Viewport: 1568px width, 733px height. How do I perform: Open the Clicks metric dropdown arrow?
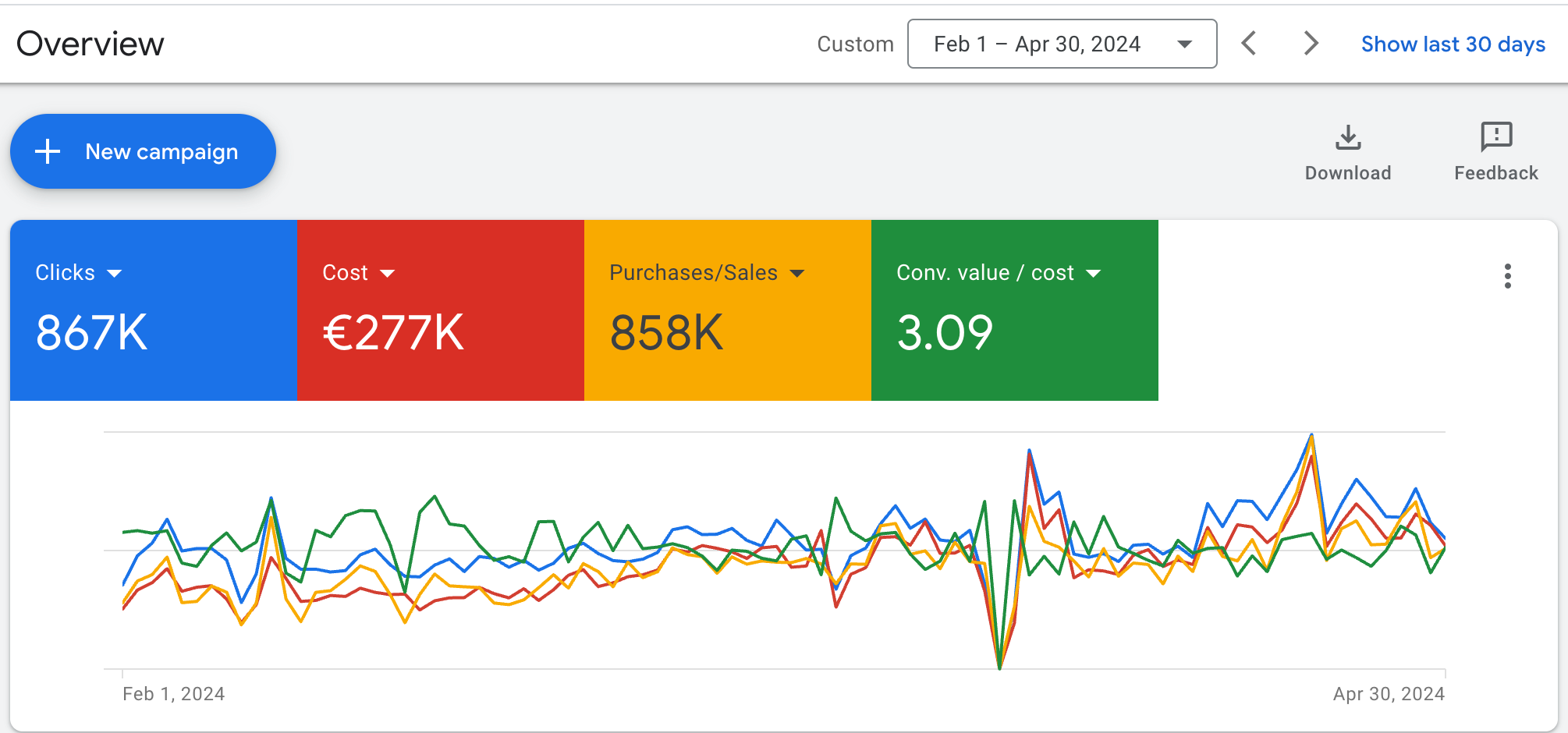[115, 274]
